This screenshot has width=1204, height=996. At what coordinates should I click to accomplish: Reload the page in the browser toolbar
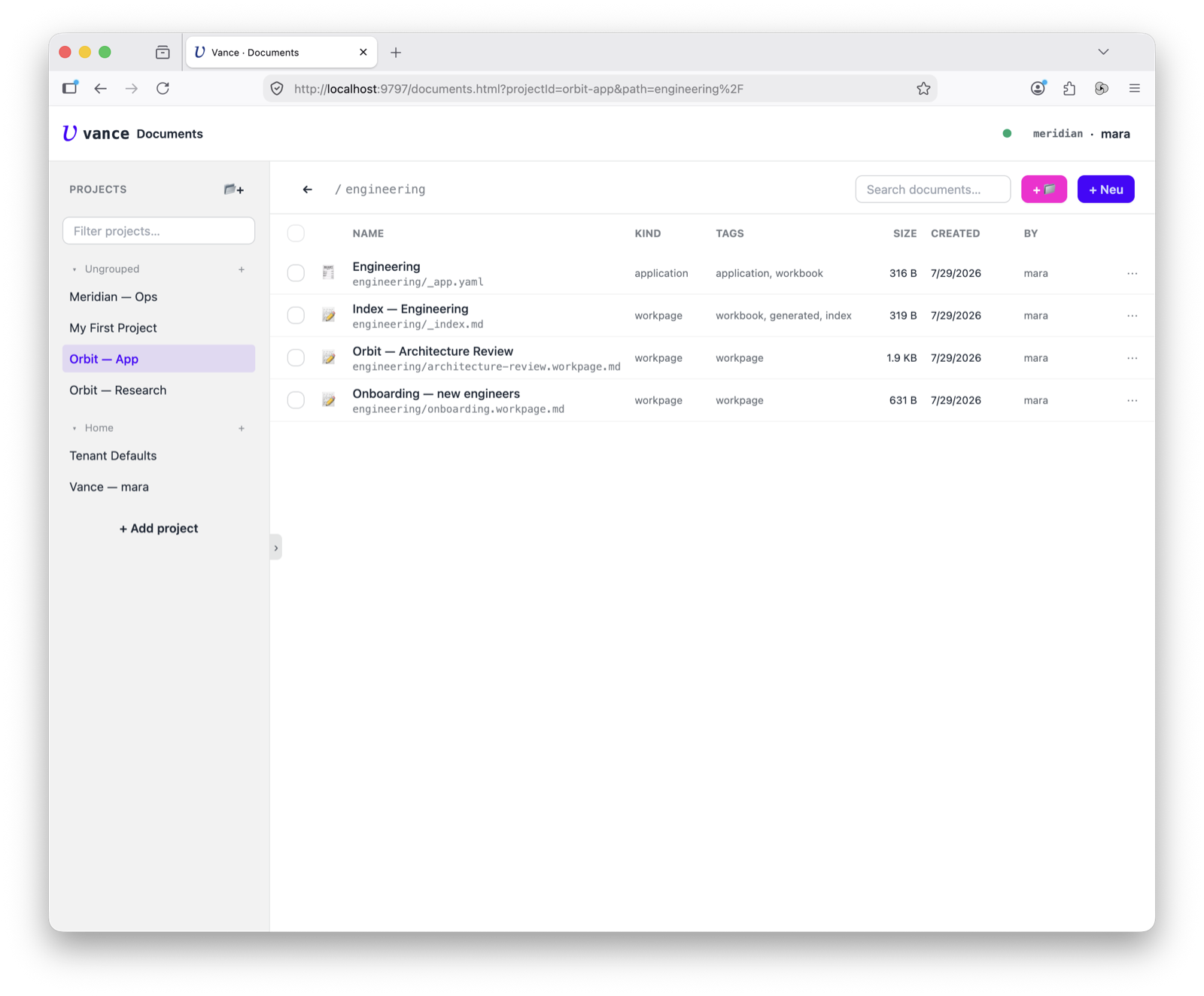pos(163,89)
